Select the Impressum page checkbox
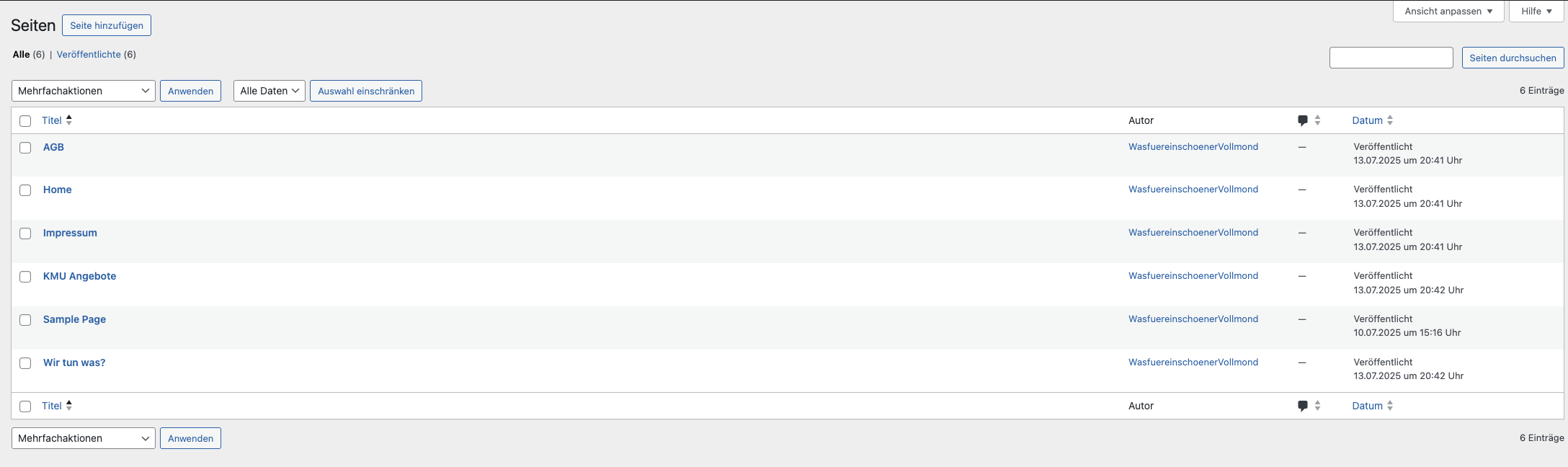This screenshot has height=467, width=1568. click(25, 233)
